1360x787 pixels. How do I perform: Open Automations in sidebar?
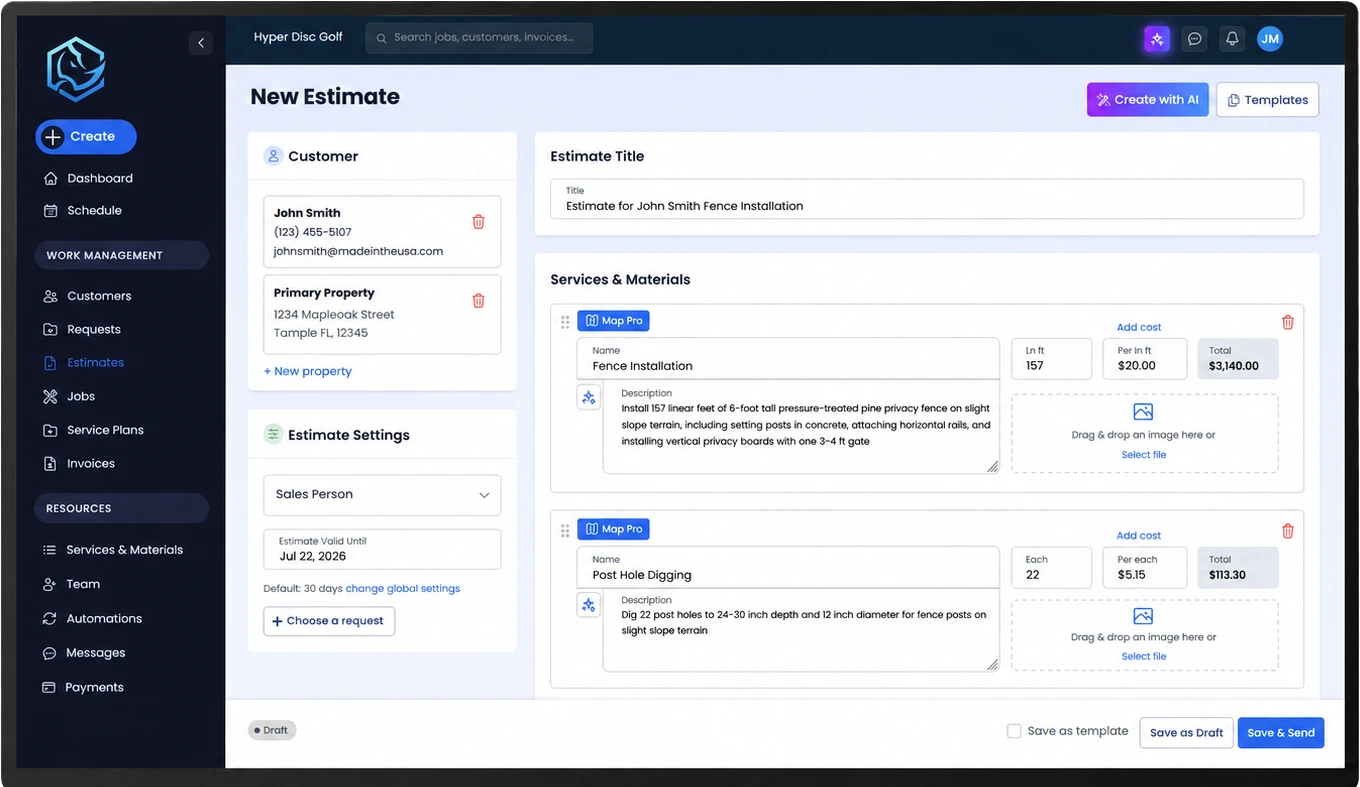pos(104,618)
